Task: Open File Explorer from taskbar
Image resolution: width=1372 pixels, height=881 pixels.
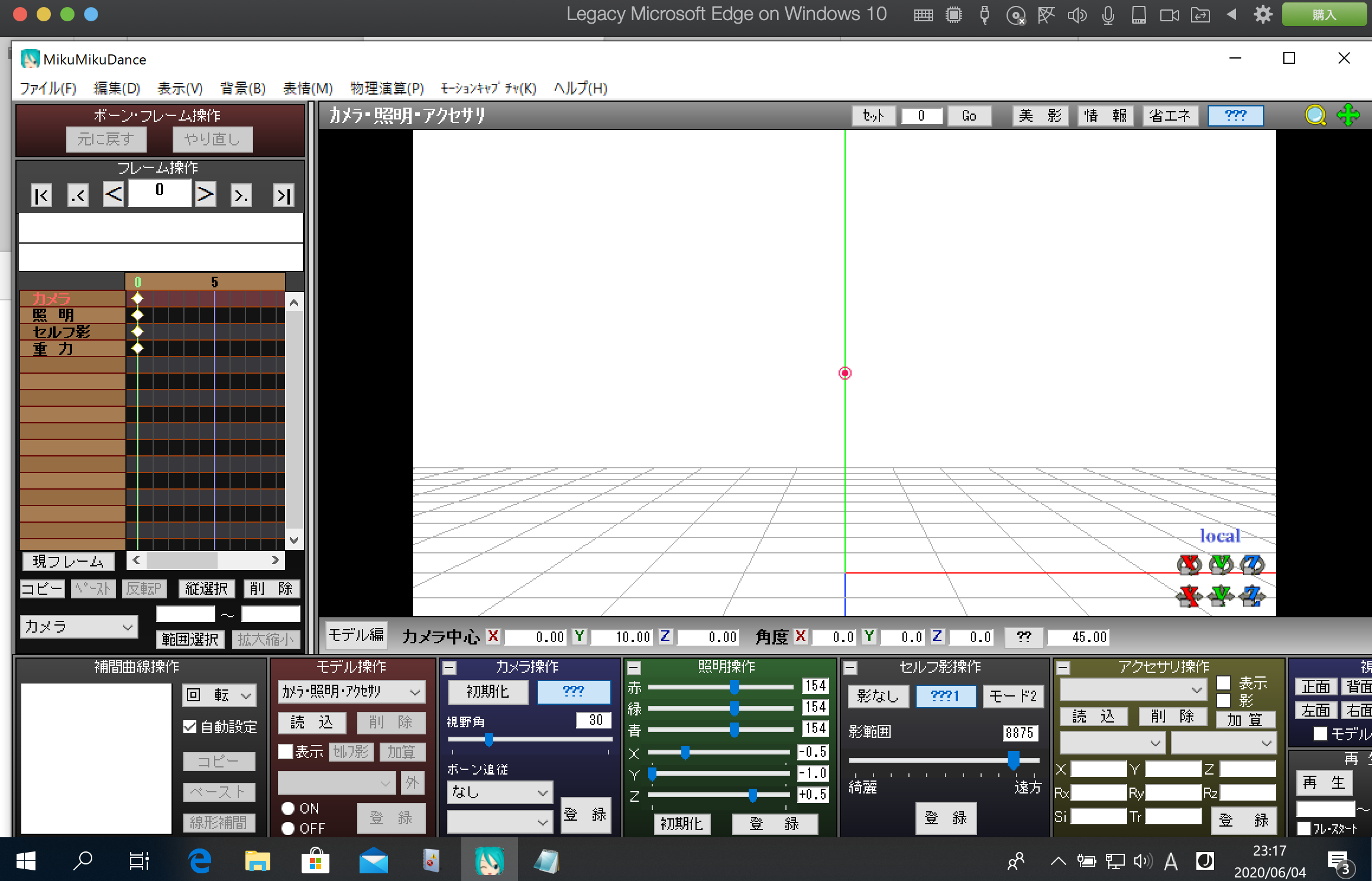Action: point(257,861)
